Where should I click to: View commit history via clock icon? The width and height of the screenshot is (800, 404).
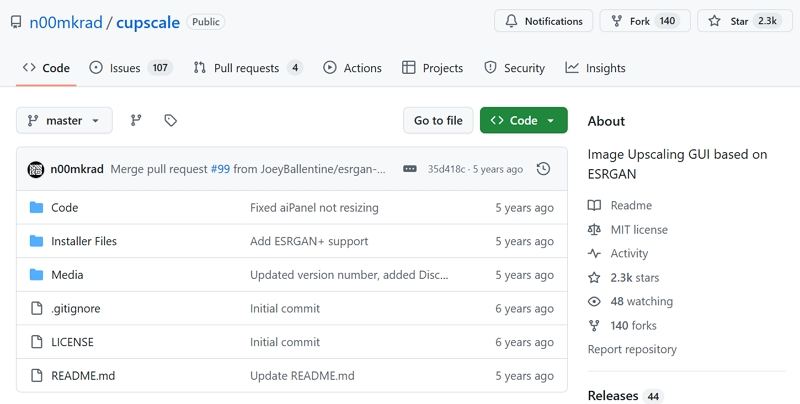coord(543,169)
